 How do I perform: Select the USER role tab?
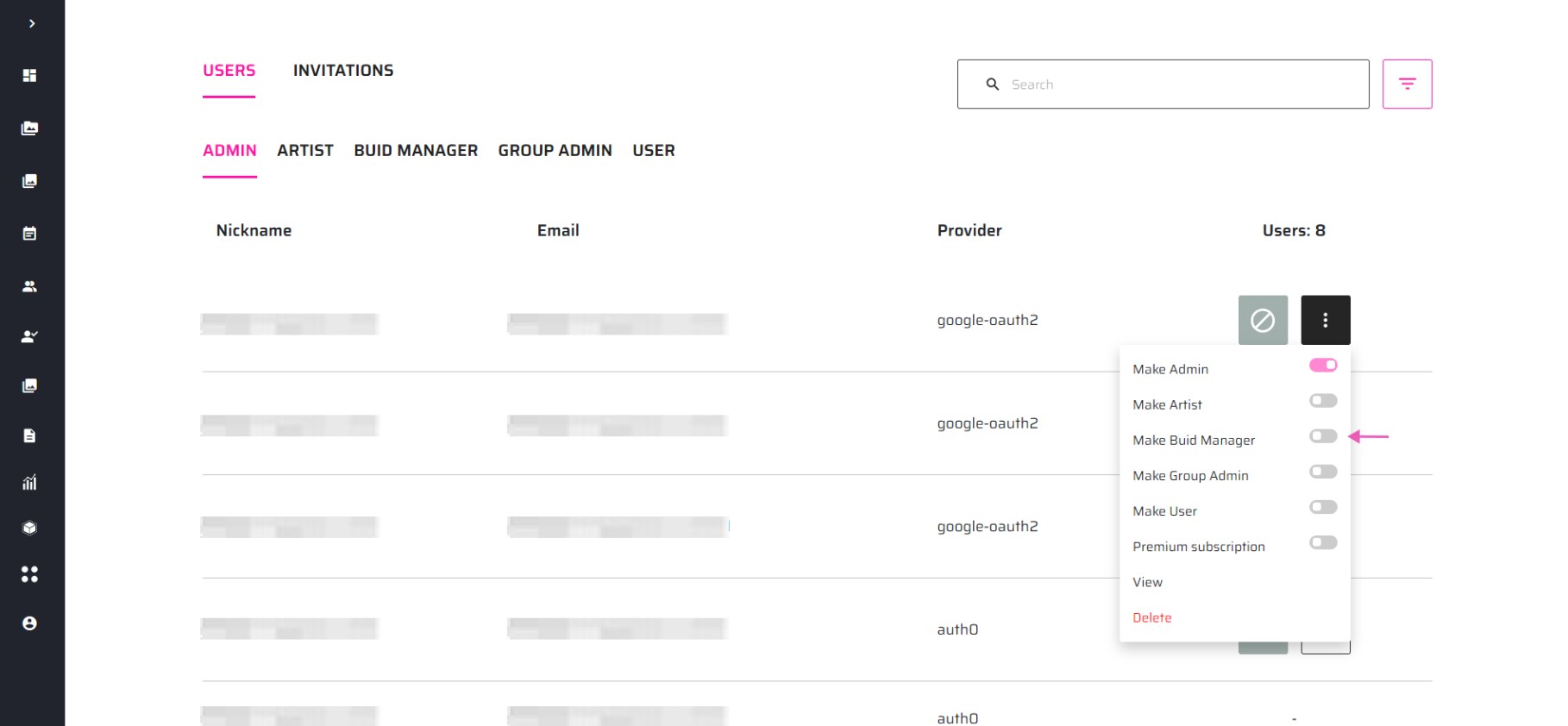[x=654, y=151]
